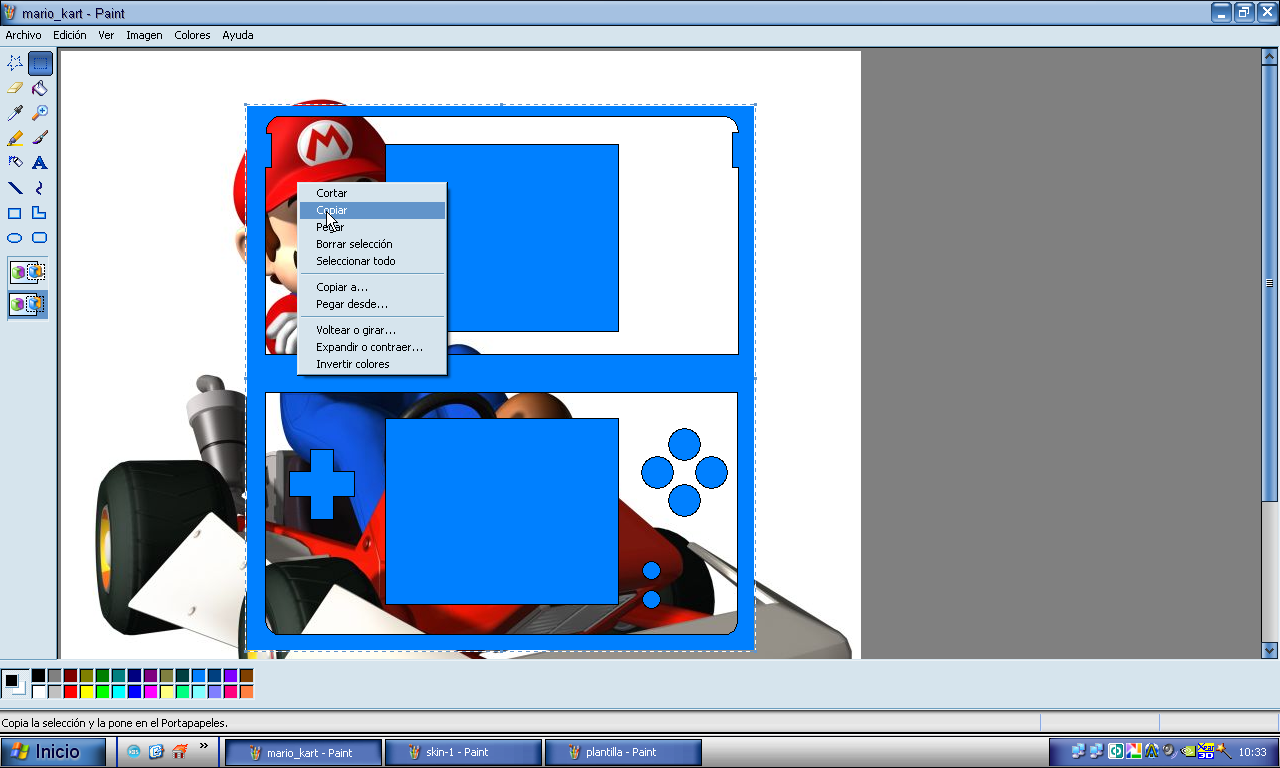Viewport: 1280px width, 768px height.
Task: Pick the bright red palette color
Action: (71, 692)
